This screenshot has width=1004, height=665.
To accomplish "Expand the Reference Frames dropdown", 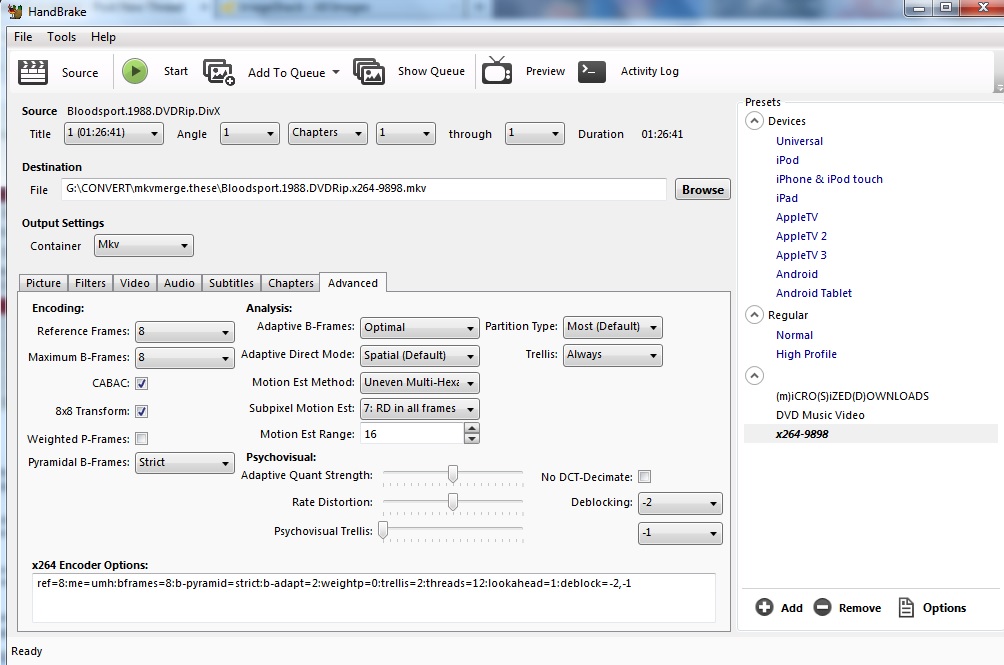I will click(184, 332).
